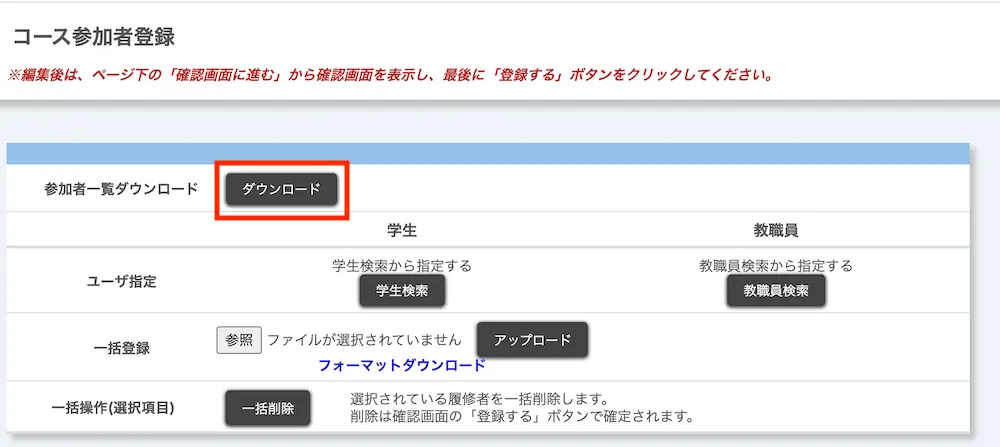The width and height of the screenshot is (1000, 447).
Task: Select the 教職員 column header
Action: pyautogui.click(x=776, y=230)
